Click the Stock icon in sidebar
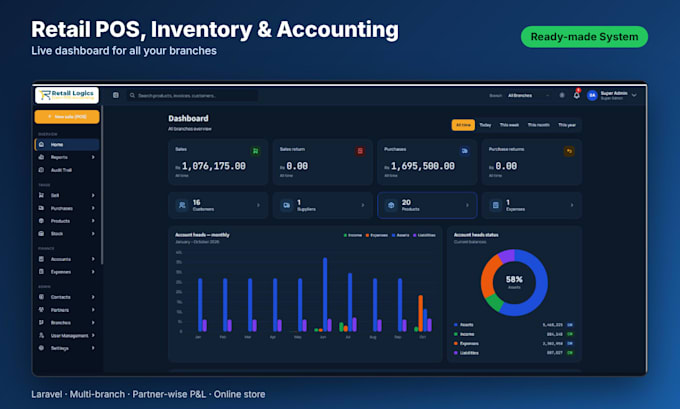This screenshot has width=680, height=409. [42, 233]
